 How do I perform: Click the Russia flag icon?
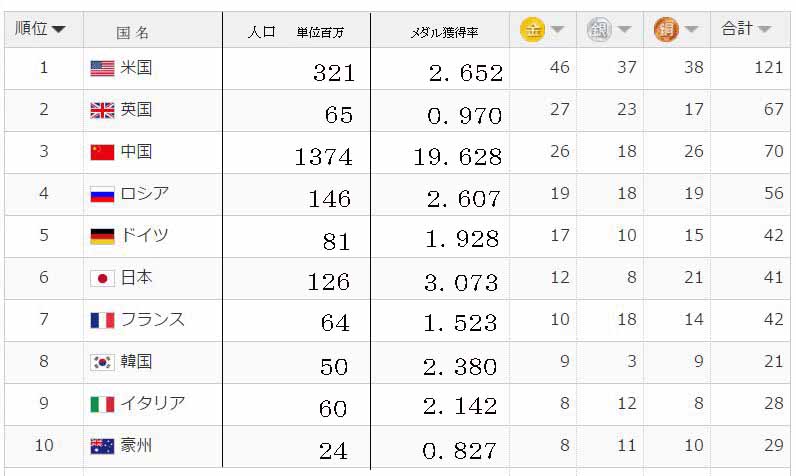[x=102, y=194]
